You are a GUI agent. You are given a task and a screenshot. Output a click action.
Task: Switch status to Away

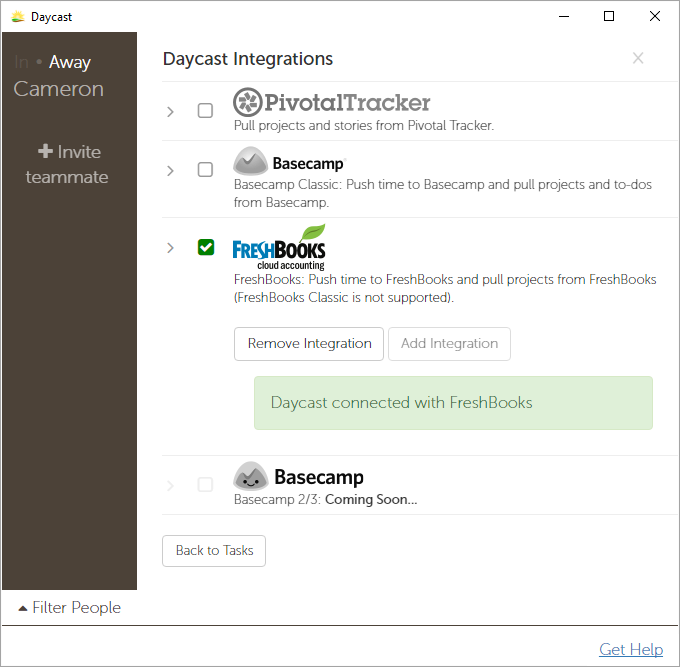(70, 62)
